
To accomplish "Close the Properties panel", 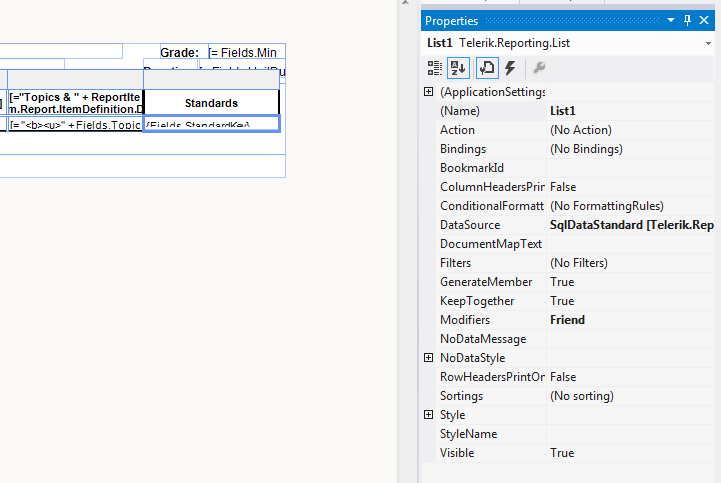I will pos(705,20).
